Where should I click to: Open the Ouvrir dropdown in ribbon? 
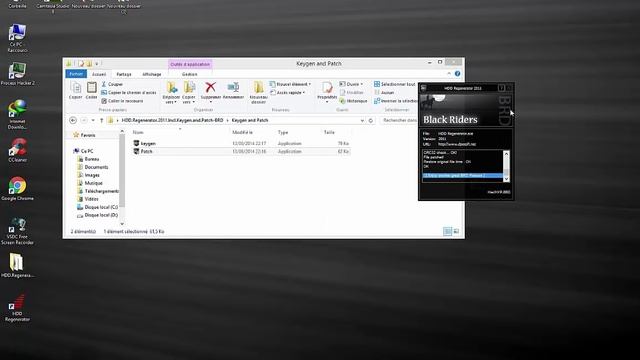(x=351, y=84)
